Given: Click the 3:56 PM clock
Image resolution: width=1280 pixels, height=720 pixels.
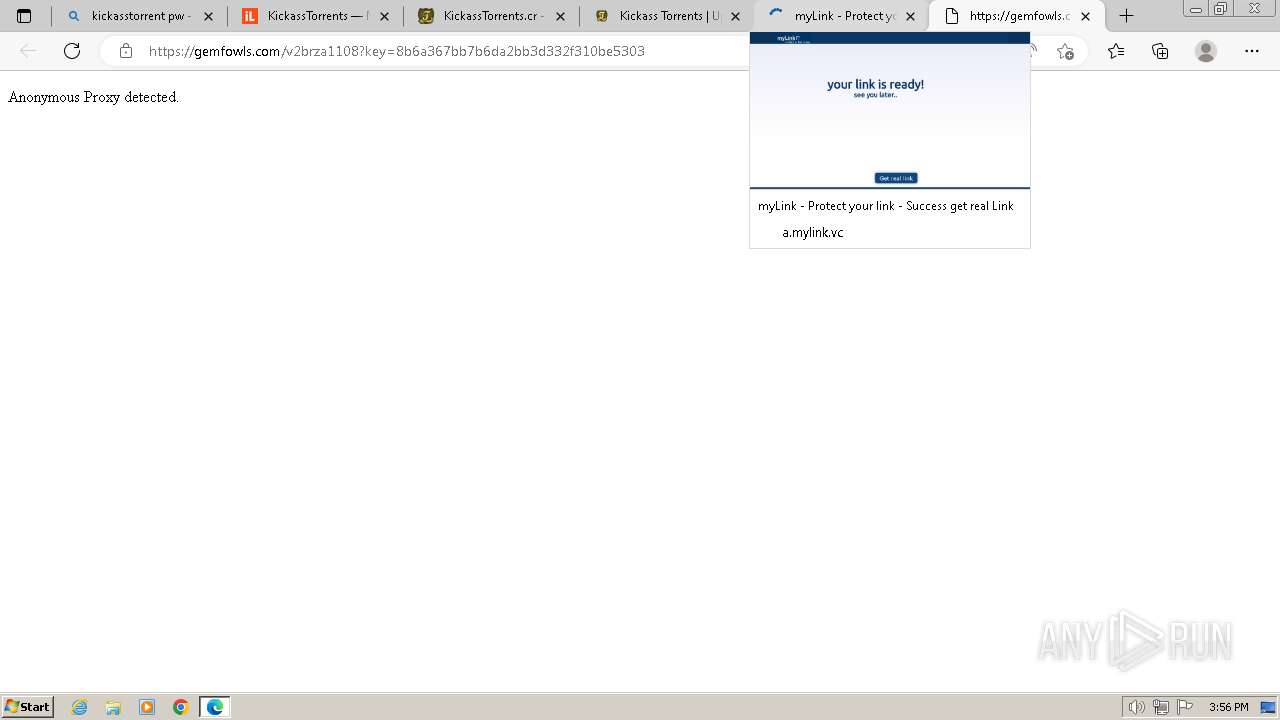Looking at the screenshot, I should pos(1228,707).
